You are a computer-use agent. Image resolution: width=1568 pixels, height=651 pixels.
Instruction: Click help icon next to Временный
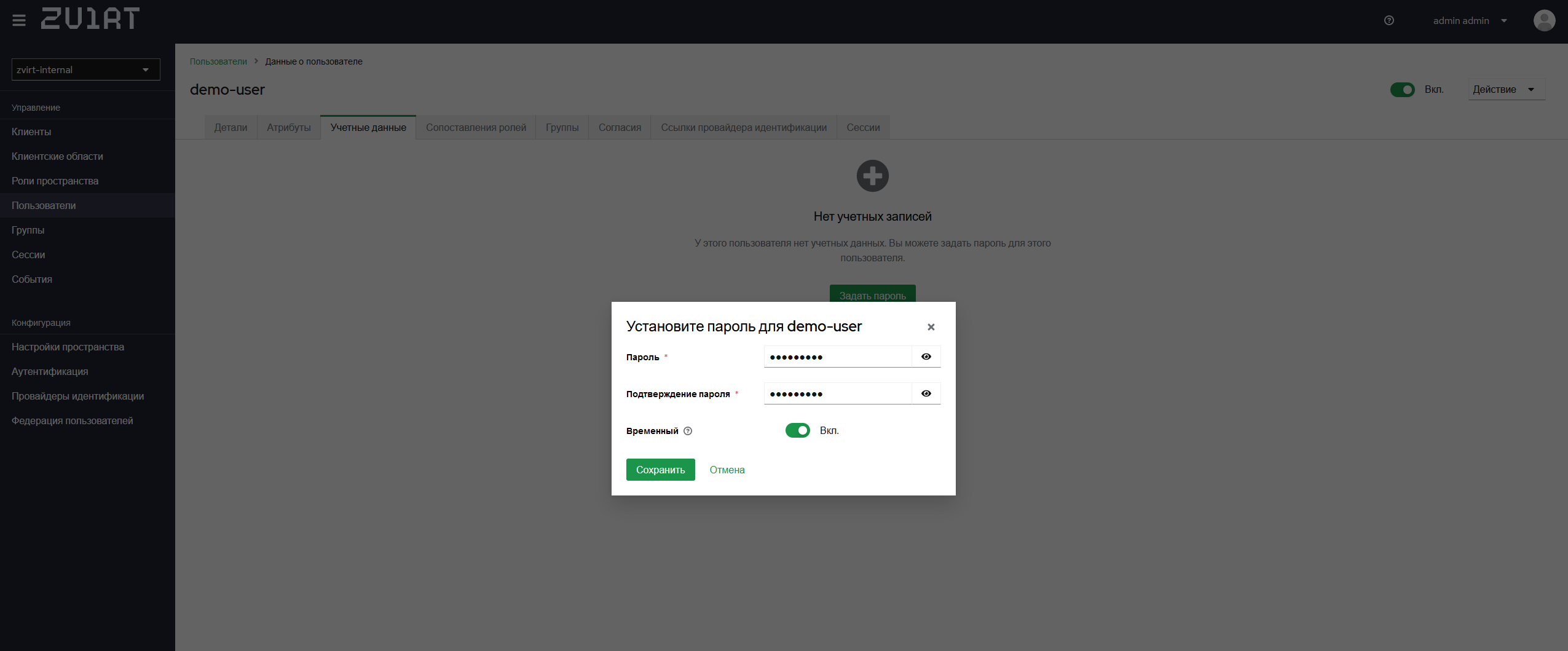click(x=688, y=431)
